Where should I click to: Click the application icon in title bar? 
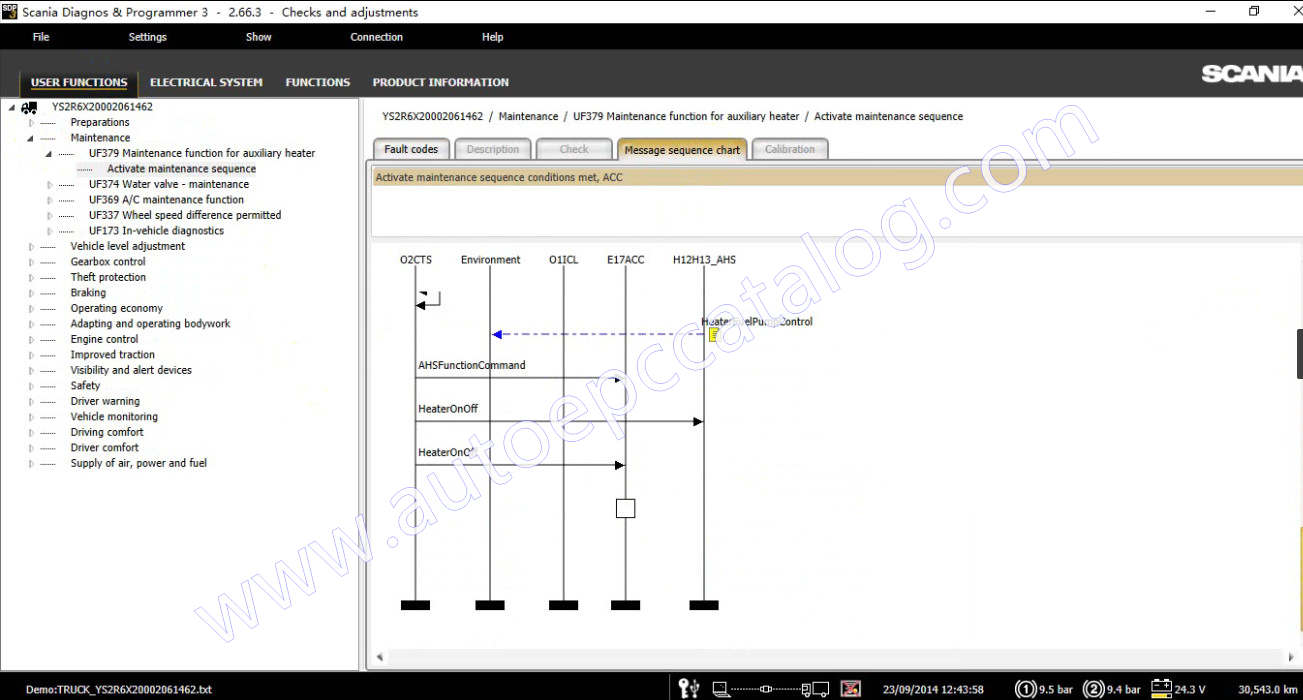pos(10,11)
